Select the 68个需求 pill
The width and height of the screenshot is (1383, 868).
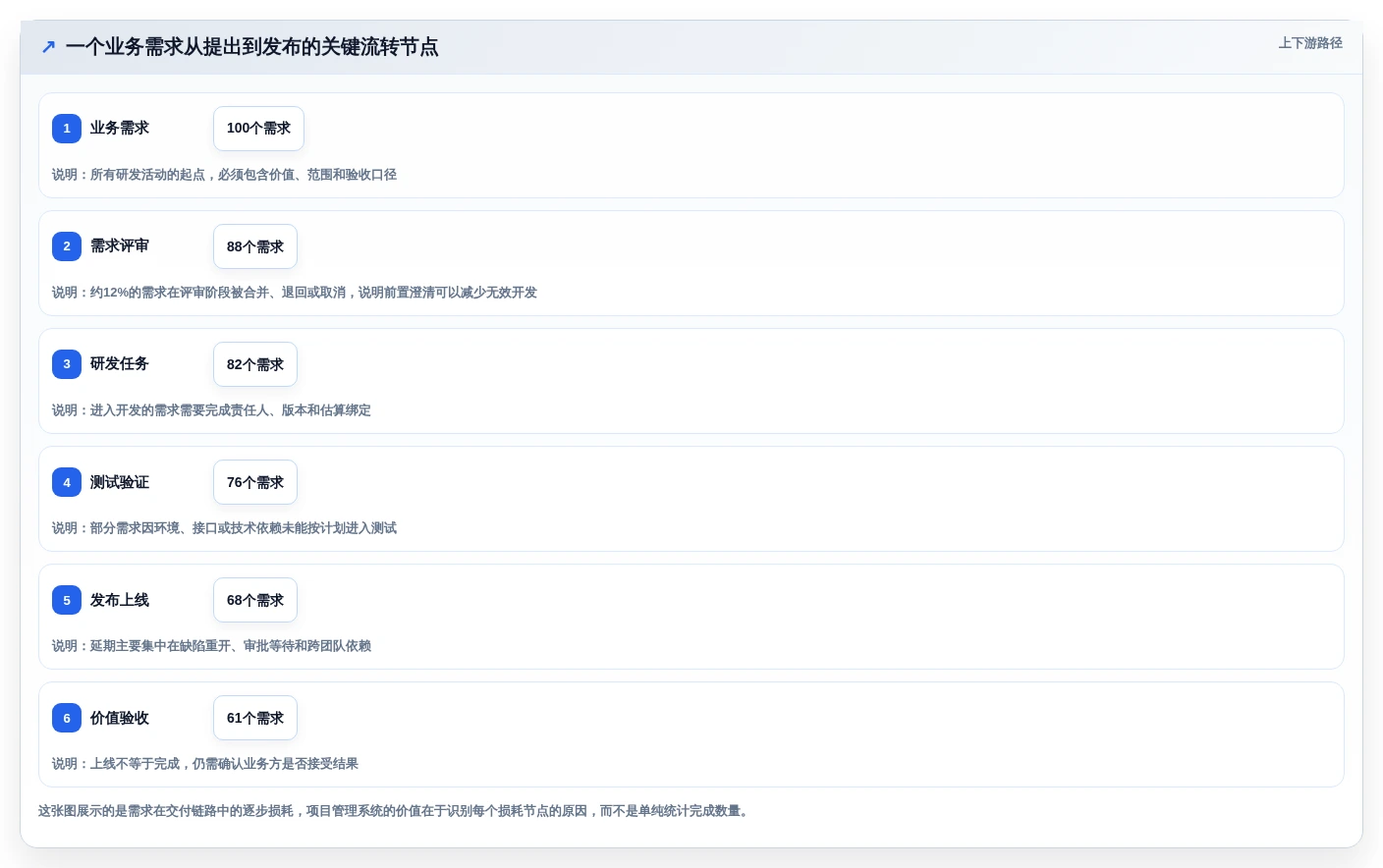(x=255, y=600)
